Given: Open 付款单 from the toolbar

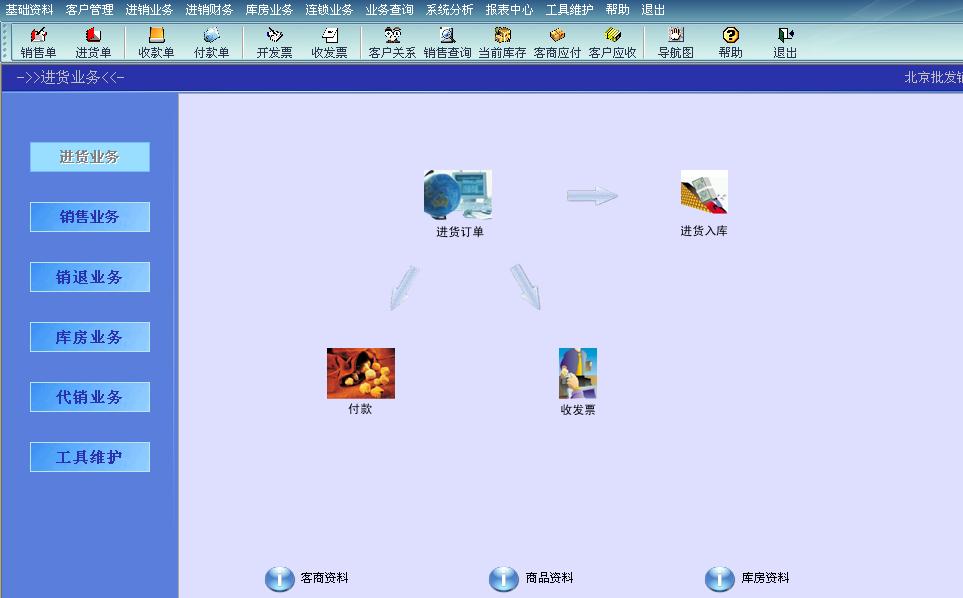Looking at the screenshot, I should pyautogui.click(x=211, y=42).
